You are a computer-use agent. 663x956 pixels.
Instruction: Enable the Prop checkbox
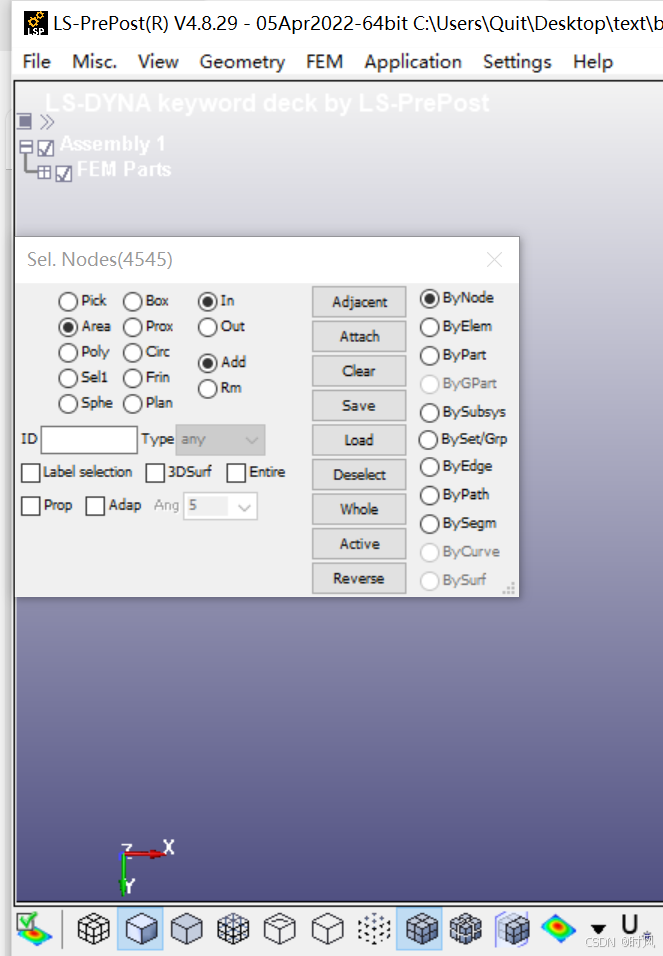pos(30,506)
